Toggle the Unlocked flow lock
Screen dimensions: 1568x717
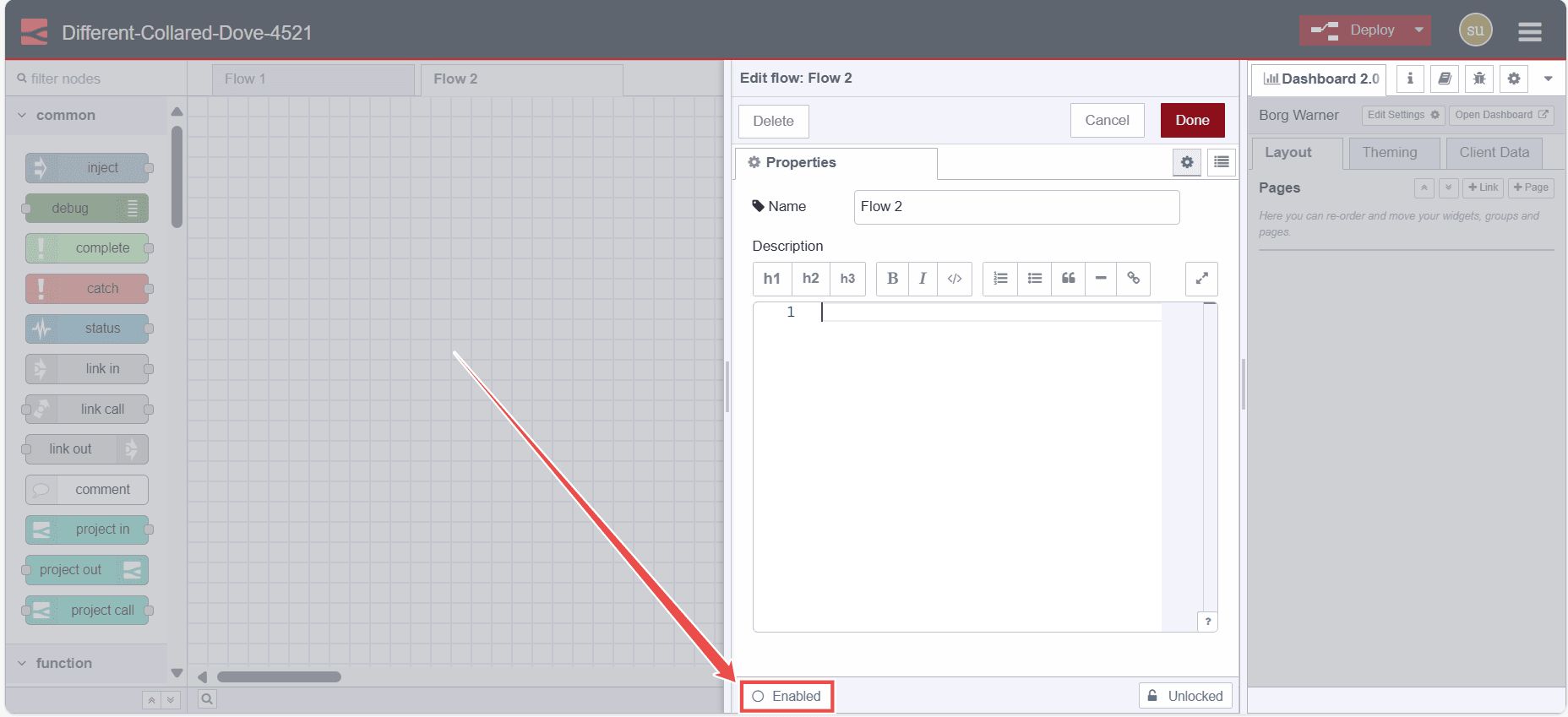click(1185, 696)
